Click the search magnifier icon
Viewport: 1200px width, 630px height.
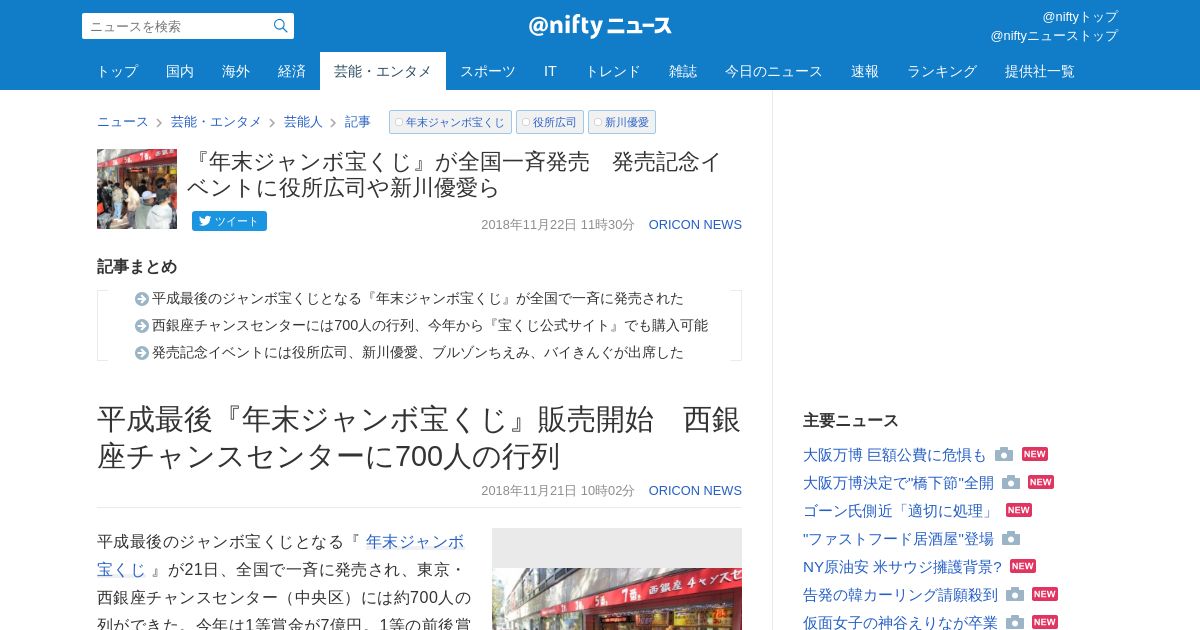click(281, 26)
